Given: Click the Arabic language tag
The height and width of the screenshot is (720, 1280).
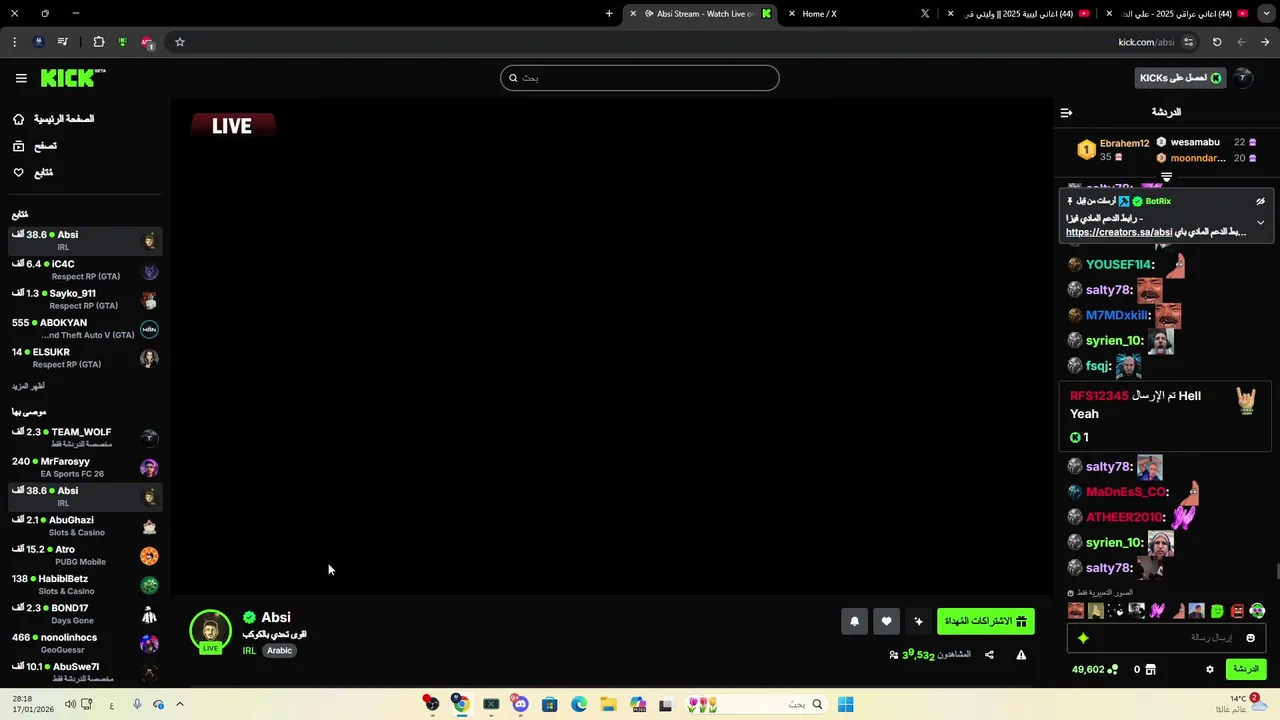Looking at the screenshot, I should (x=279, y=651).
